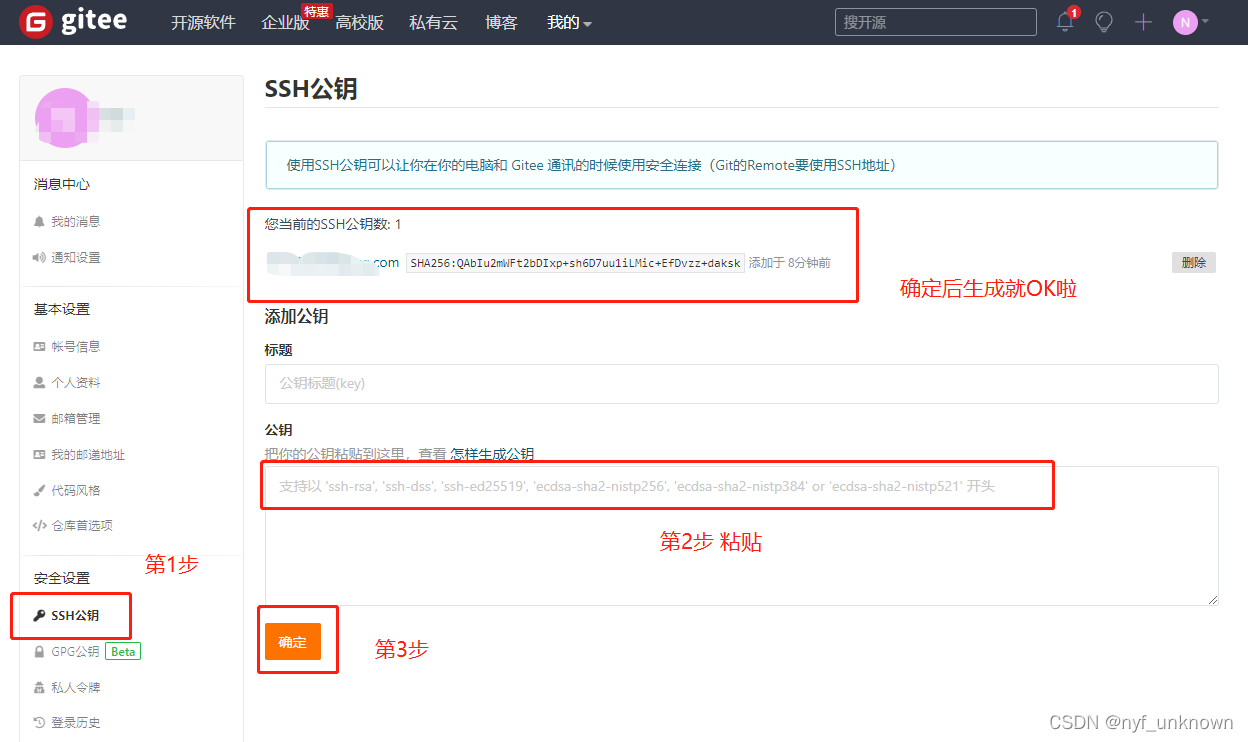1248x742 pixels.
Task: Open 企业版 in the top navigation
Action: 285,22
